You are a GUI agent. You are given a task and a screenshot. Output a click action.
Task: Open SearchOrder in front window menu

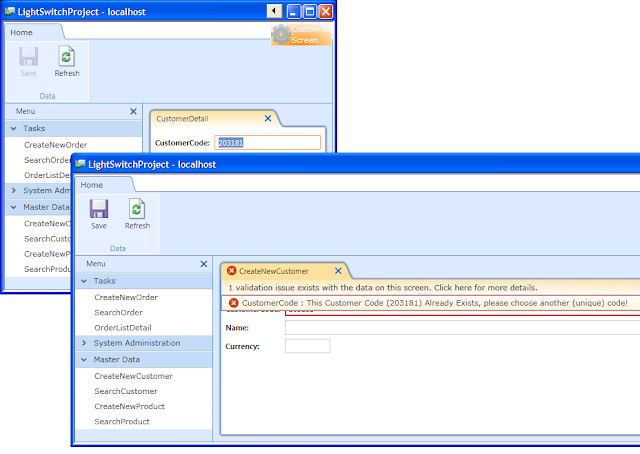point(118,312)
